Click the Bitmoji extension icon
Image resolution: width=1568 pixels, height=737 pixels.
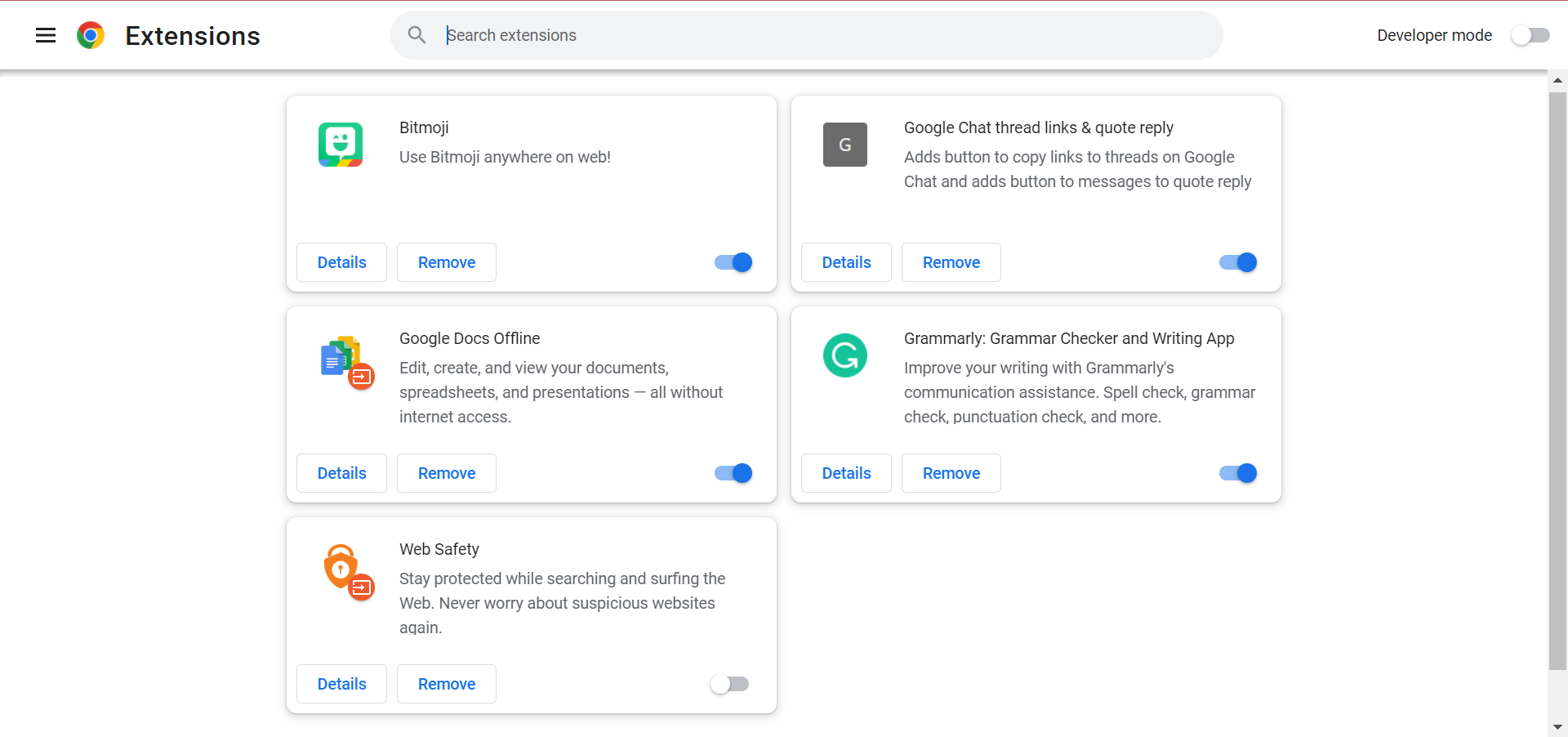point(341,145)
